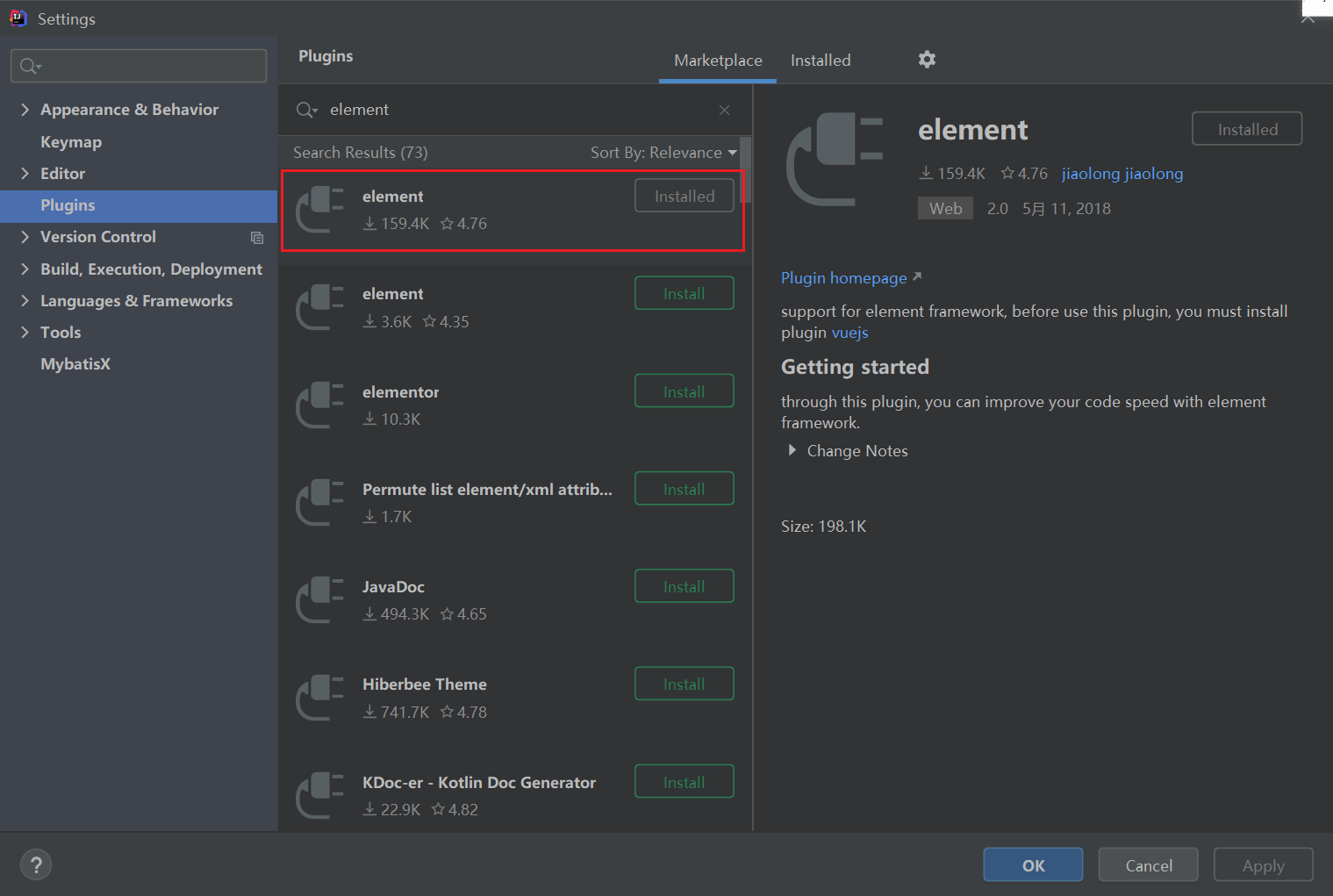Expand Appearance & Behavior settings

[25, 110]
